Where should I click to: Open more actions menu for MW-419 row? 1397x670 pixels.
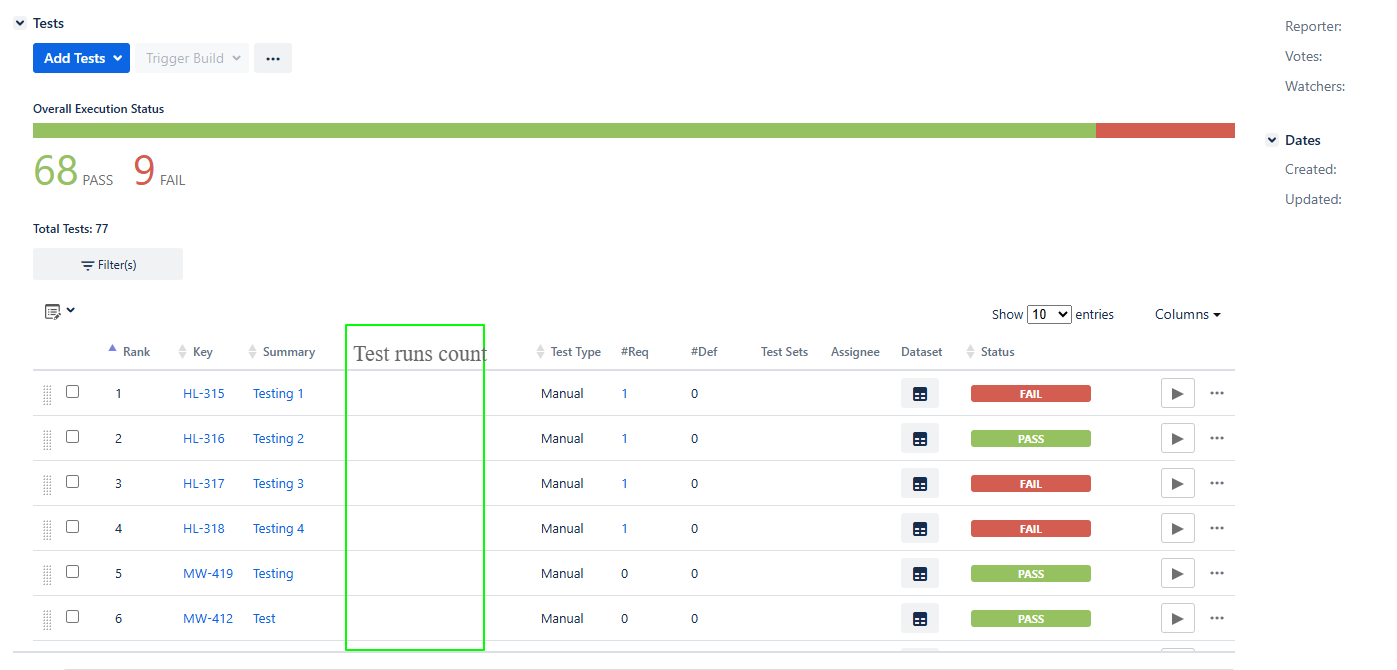click(1217, 573)
